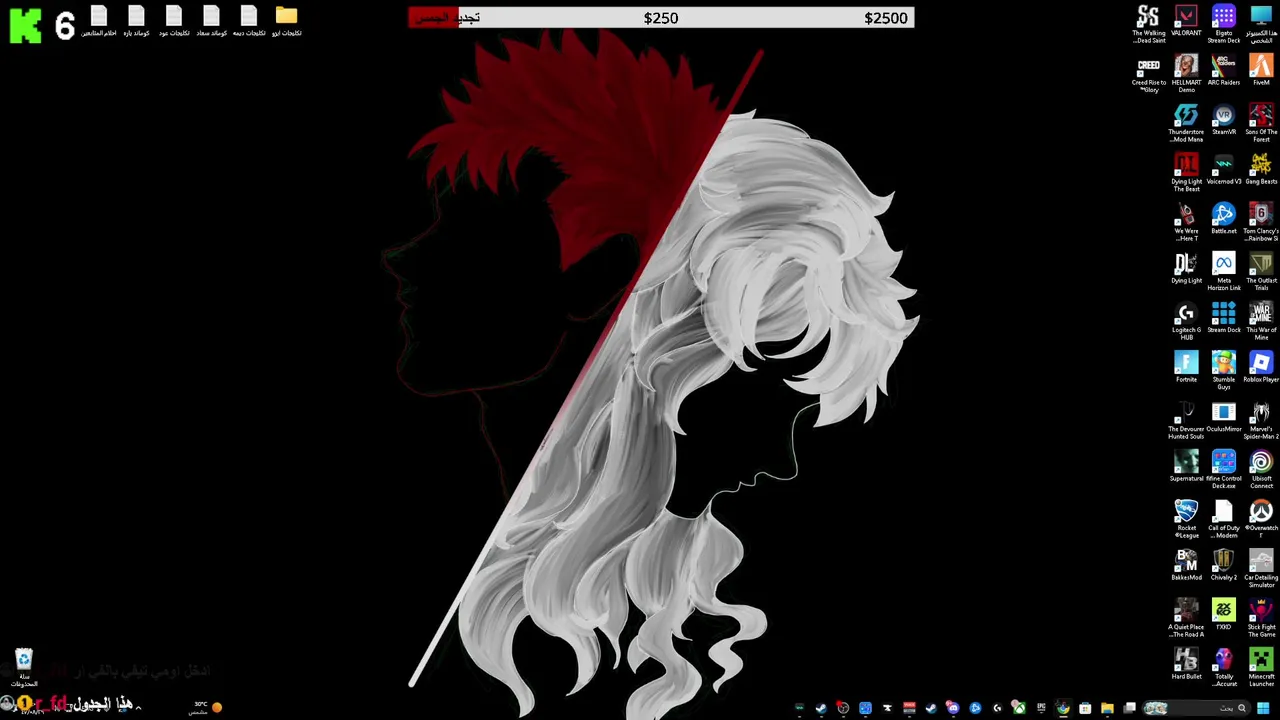This screenshot has height=720, width=1280.
Task: Open Tom Clancy's Rainbow Six icon
Action: tap(1261, 221)
